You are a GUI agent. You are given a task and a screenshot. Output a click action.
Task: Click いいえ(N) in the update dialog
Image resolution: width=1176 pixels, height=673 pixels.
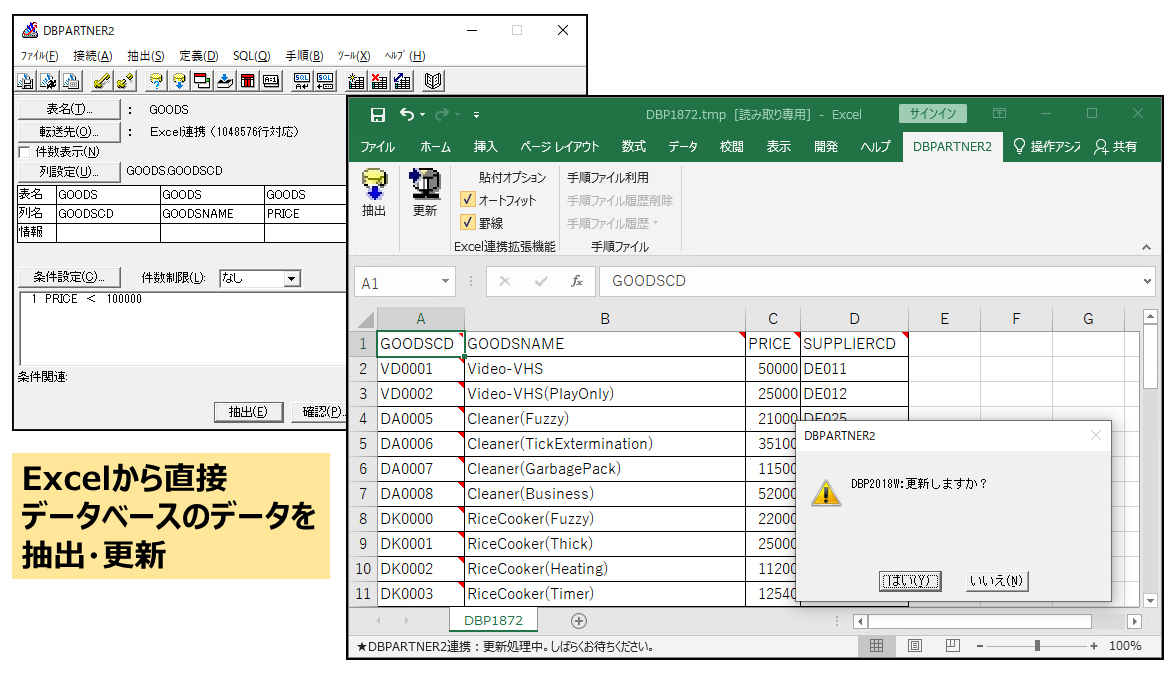point(997,581)
